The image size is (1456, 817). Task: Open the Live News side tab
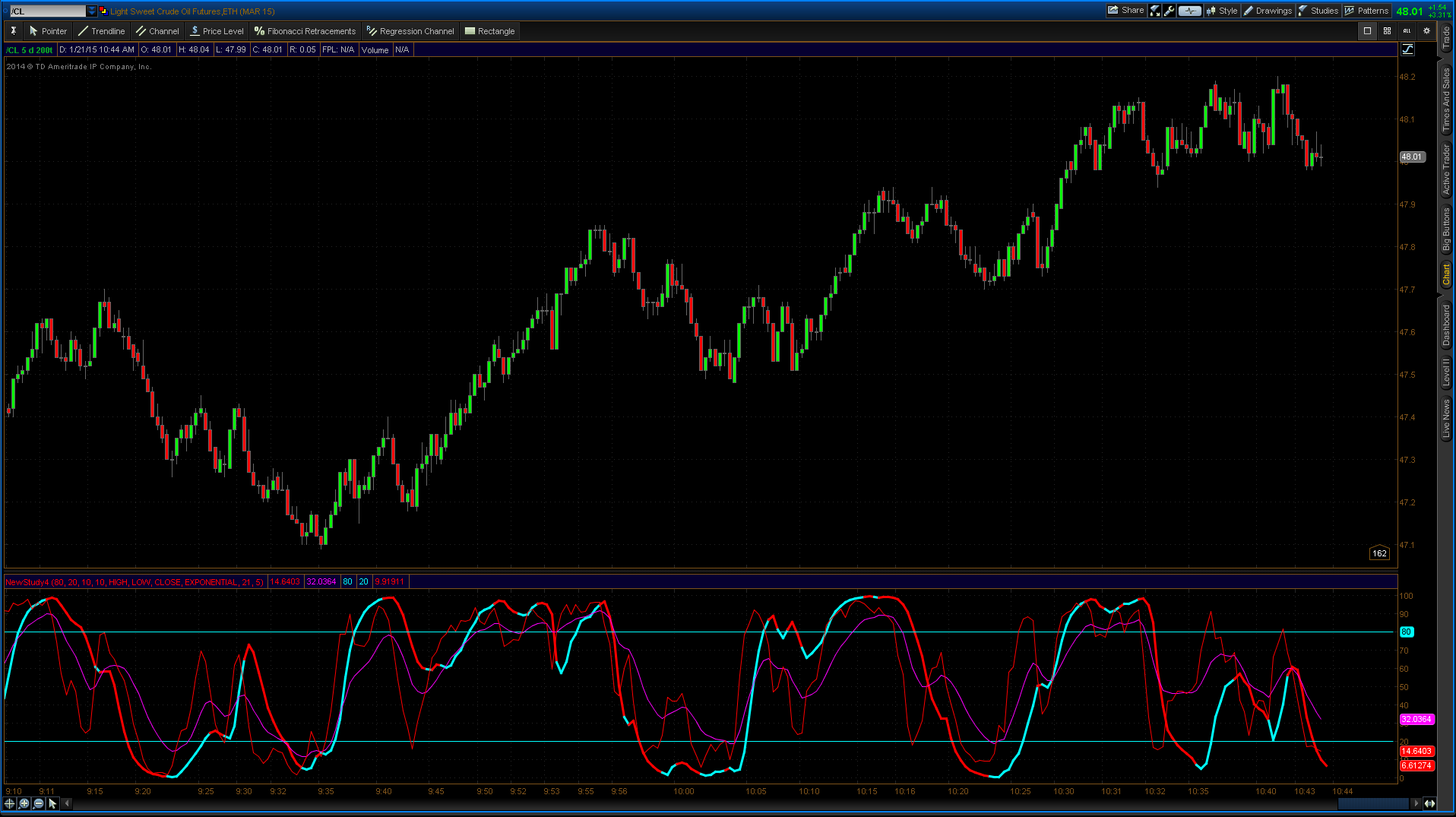pyautogui.click(x=1446, y=418)
